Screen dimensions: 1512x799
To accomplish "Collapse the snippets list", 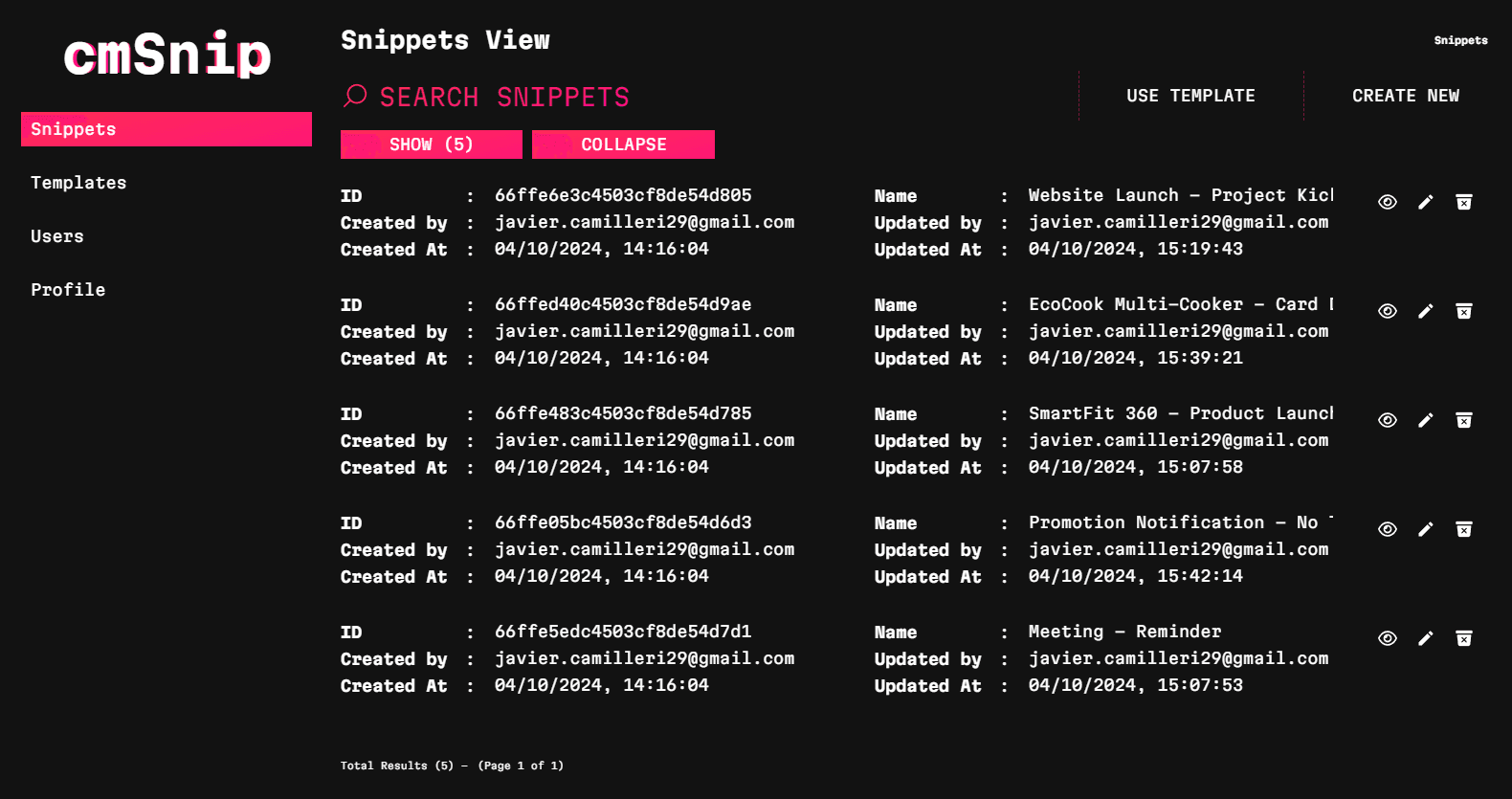I will 623,144.
